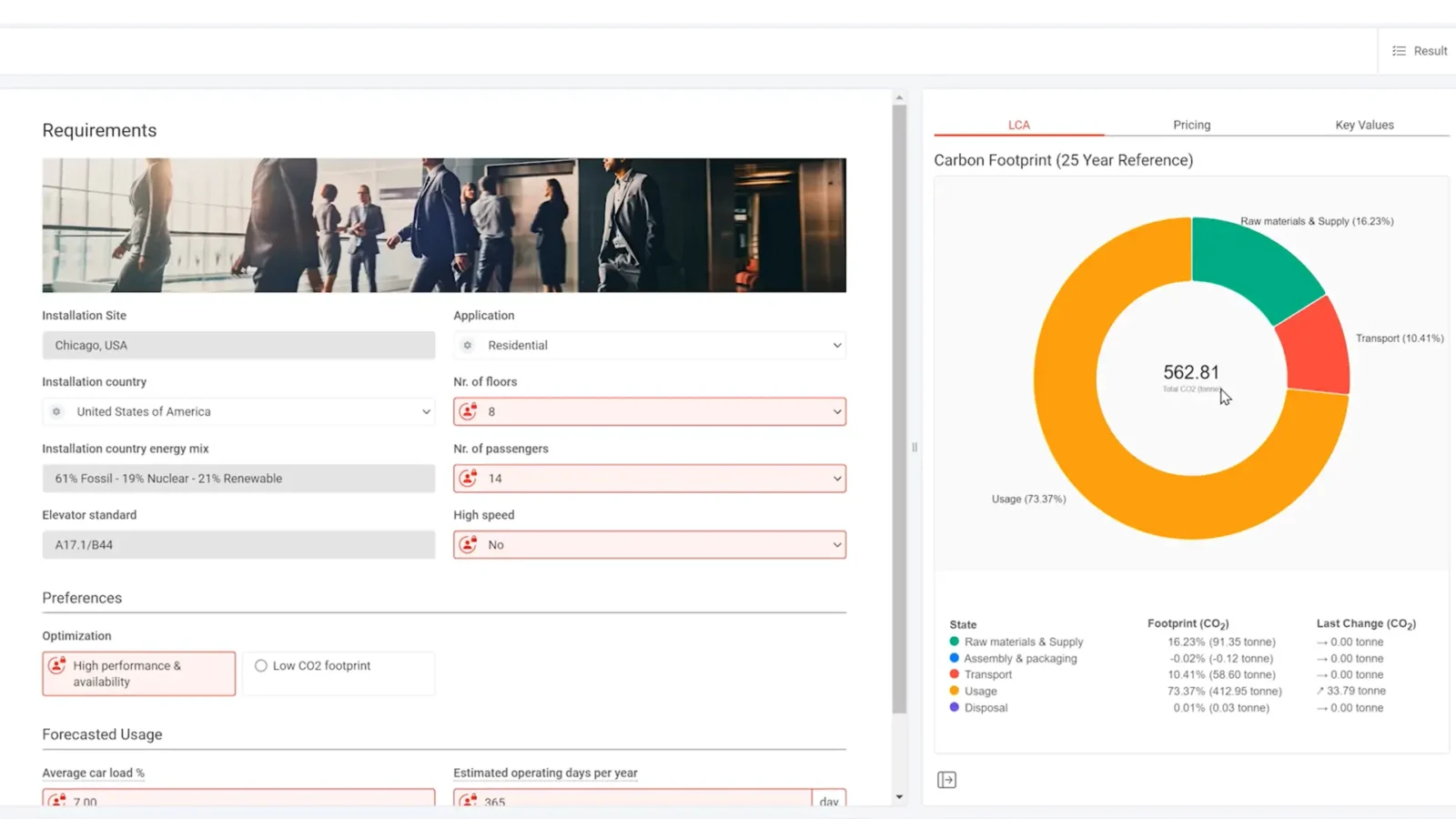
Task: Open the Installation country dropdown
Action: (425, 412)
